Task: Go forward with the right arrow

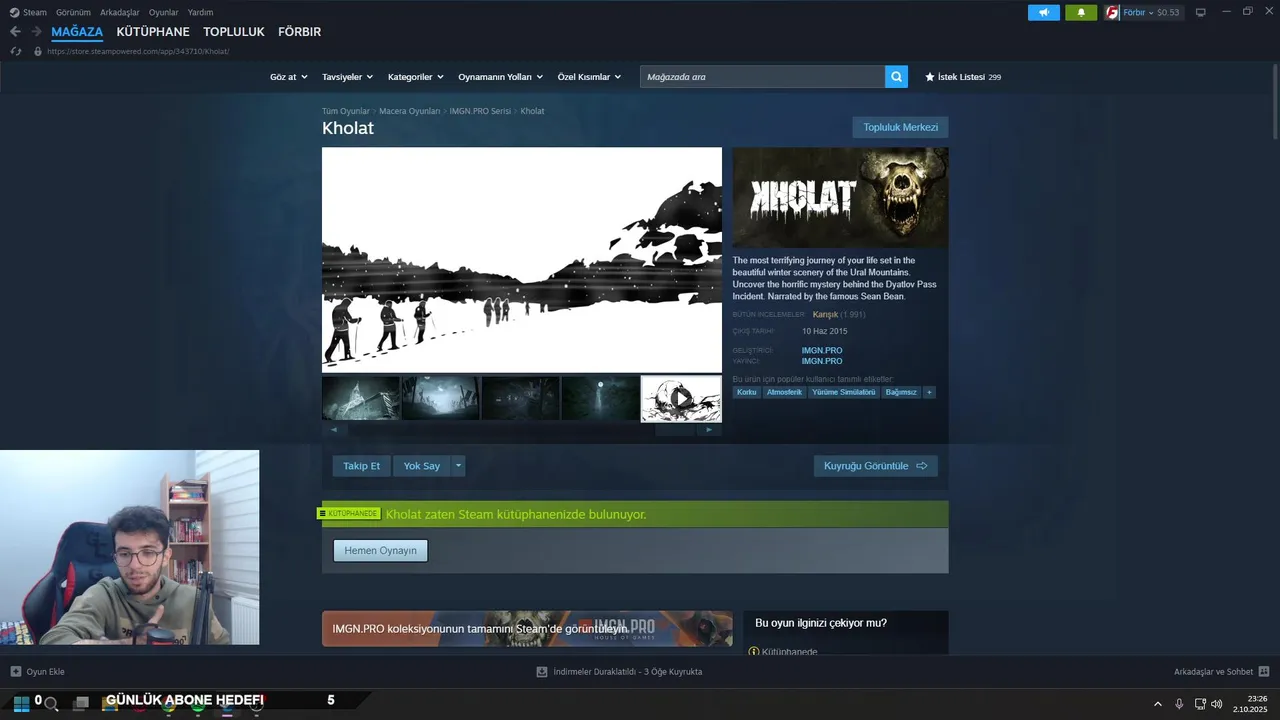Action: tap(36, 32)
